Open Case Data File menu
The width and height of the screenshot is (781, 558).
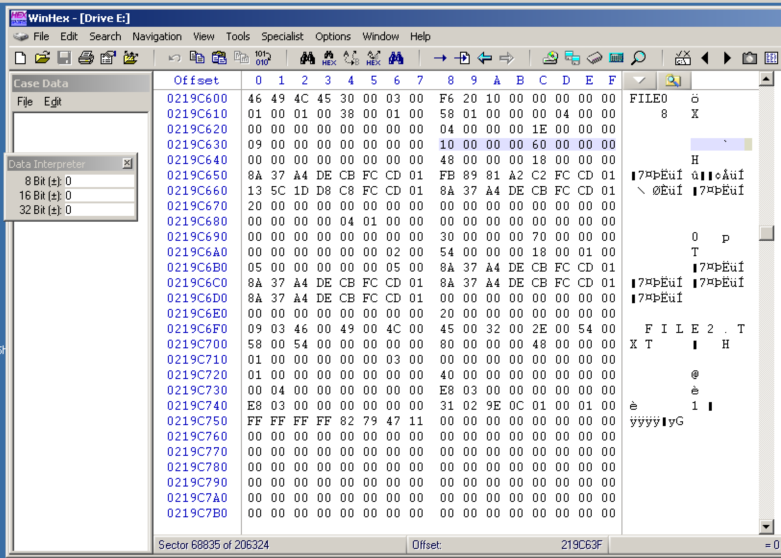pos(25,102)
